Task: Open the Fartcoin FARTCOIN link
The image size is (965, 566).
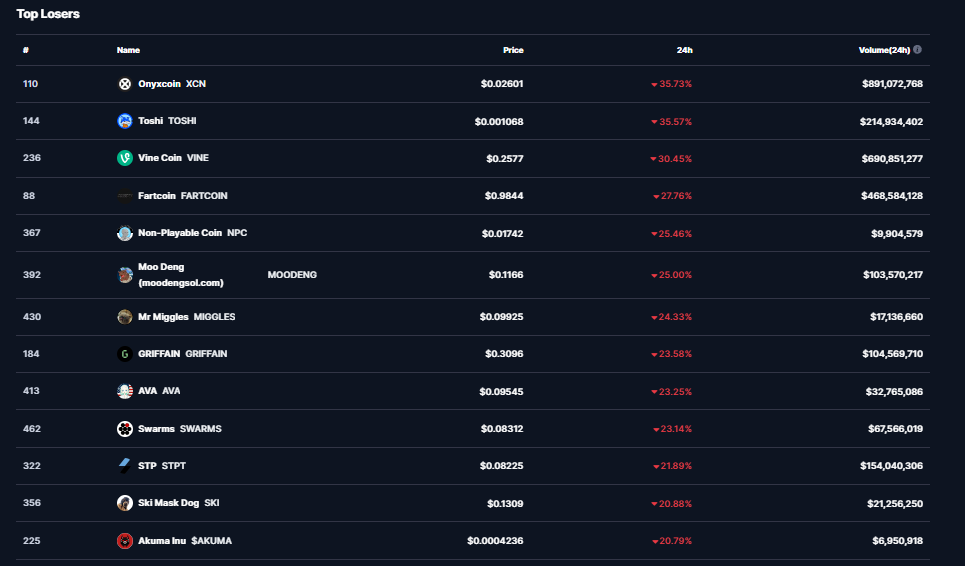Action: (182, 196)
